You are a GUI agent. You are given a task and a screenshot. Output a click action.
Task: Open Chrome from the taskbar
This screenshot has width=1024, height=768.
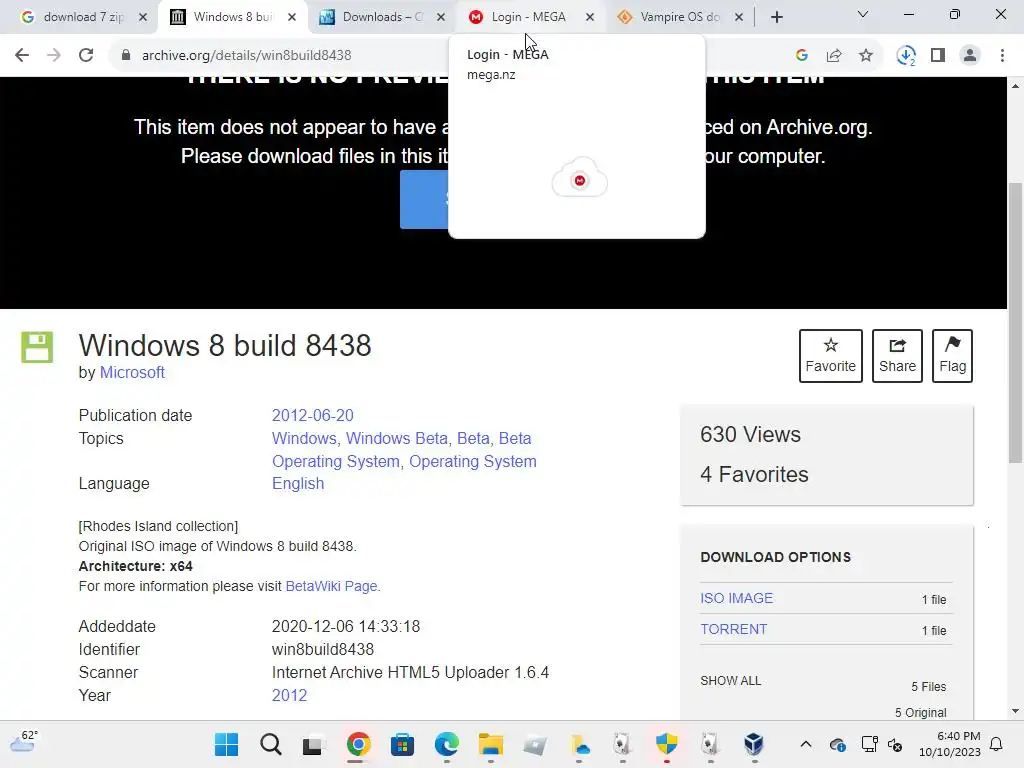[359, 744]
